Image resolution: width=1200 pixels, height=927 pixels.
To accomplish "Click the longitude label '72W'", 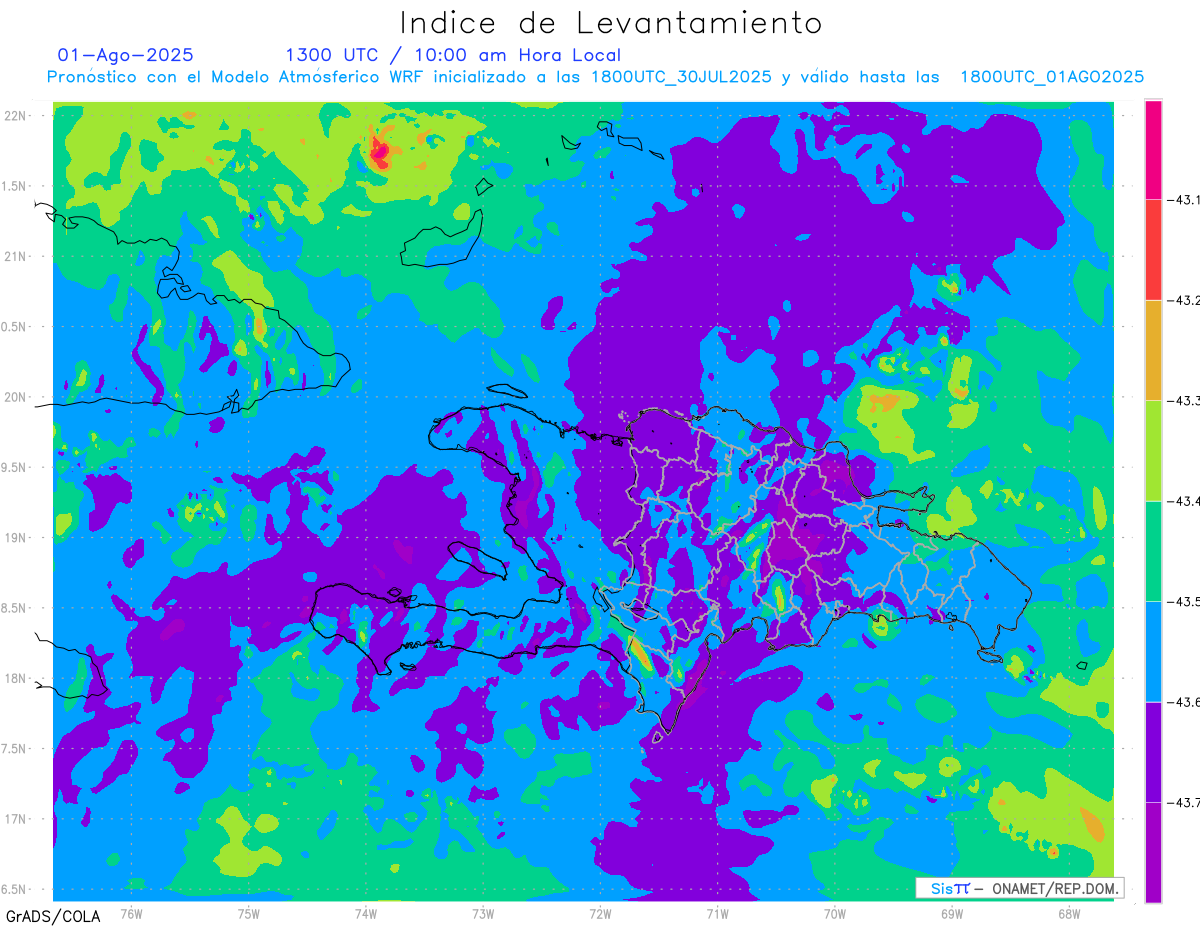I will (600, 913).
